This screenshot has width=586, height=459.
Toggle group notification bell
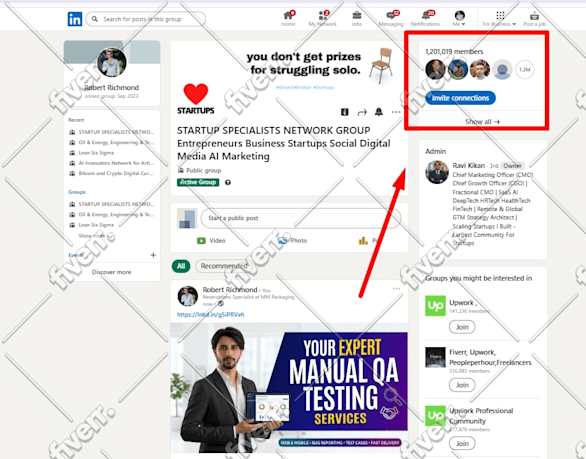[379, 112]
